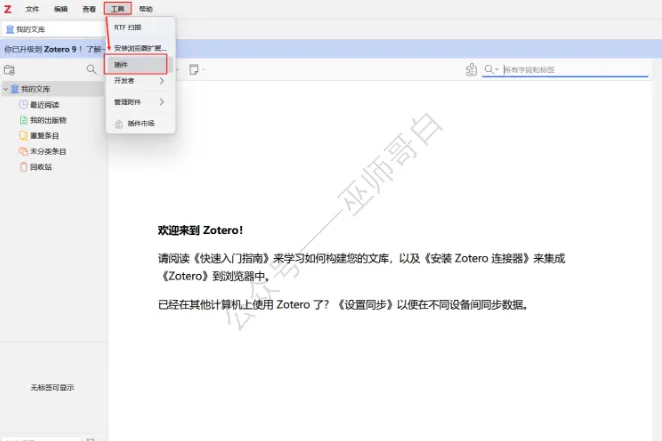This screenshot has width=662, height=441.
Task: Open the 帮助 menu
Action: tap(146, 9)
